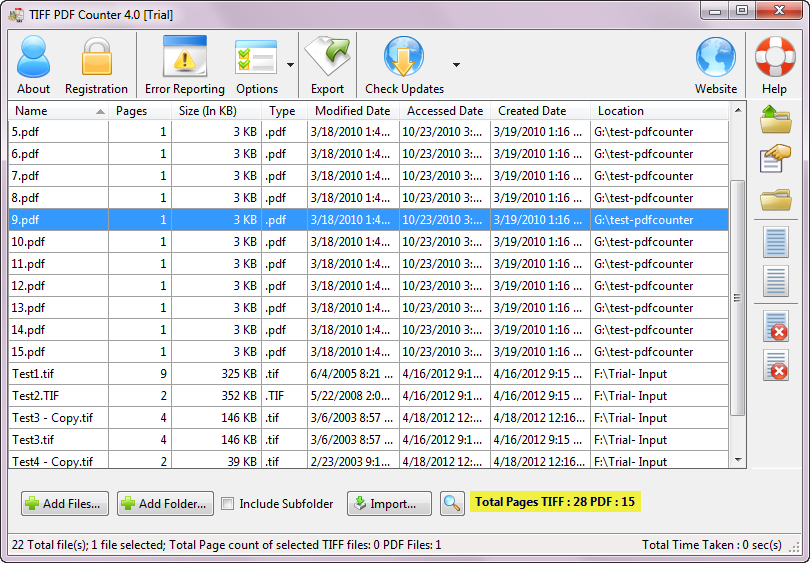Click the Total Time Taken status text
Screen dimensions: 810x563
(x=711, y=545)
